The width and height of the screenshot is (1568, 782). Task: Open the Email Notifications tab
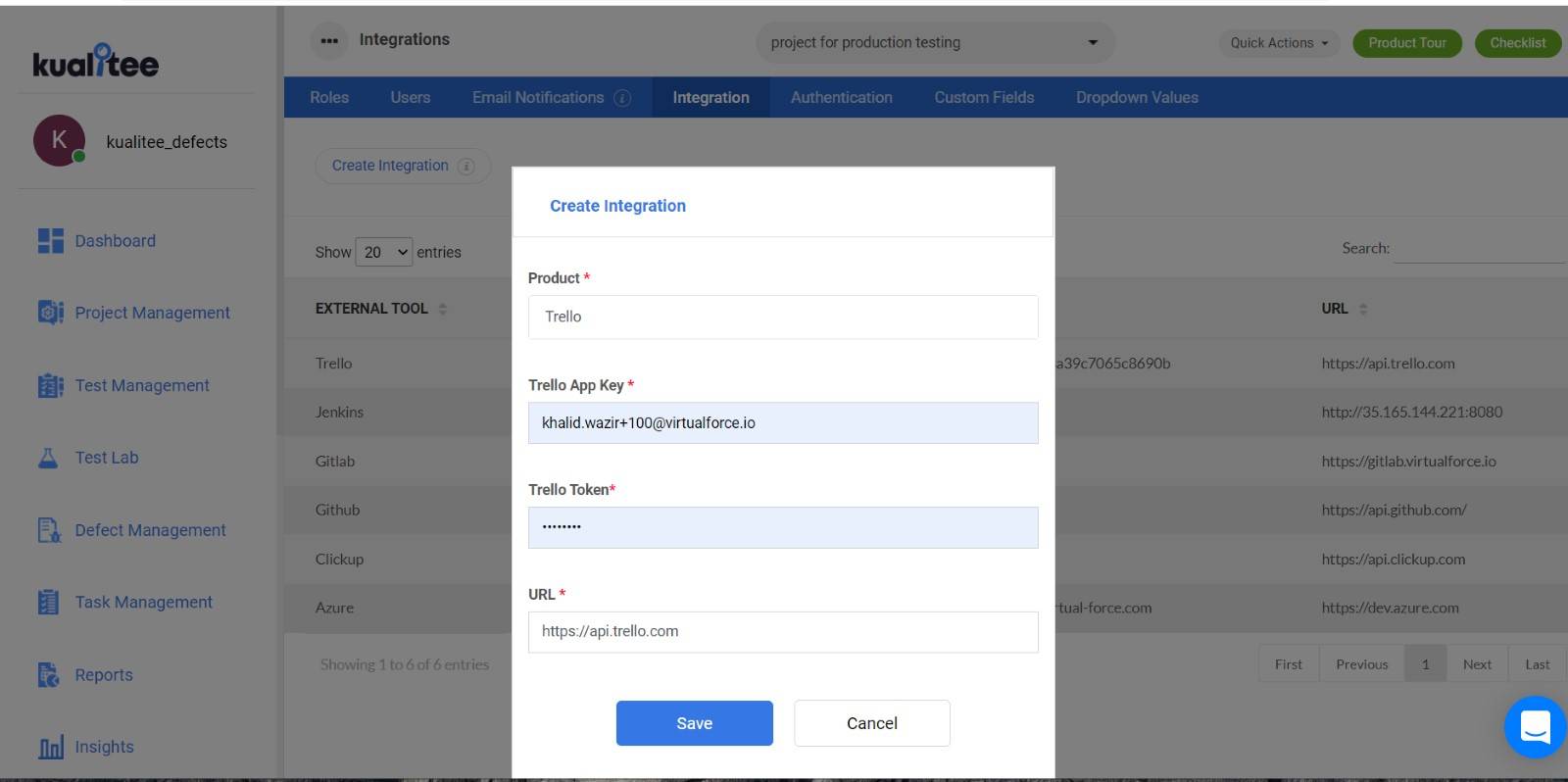click(538, 97)
